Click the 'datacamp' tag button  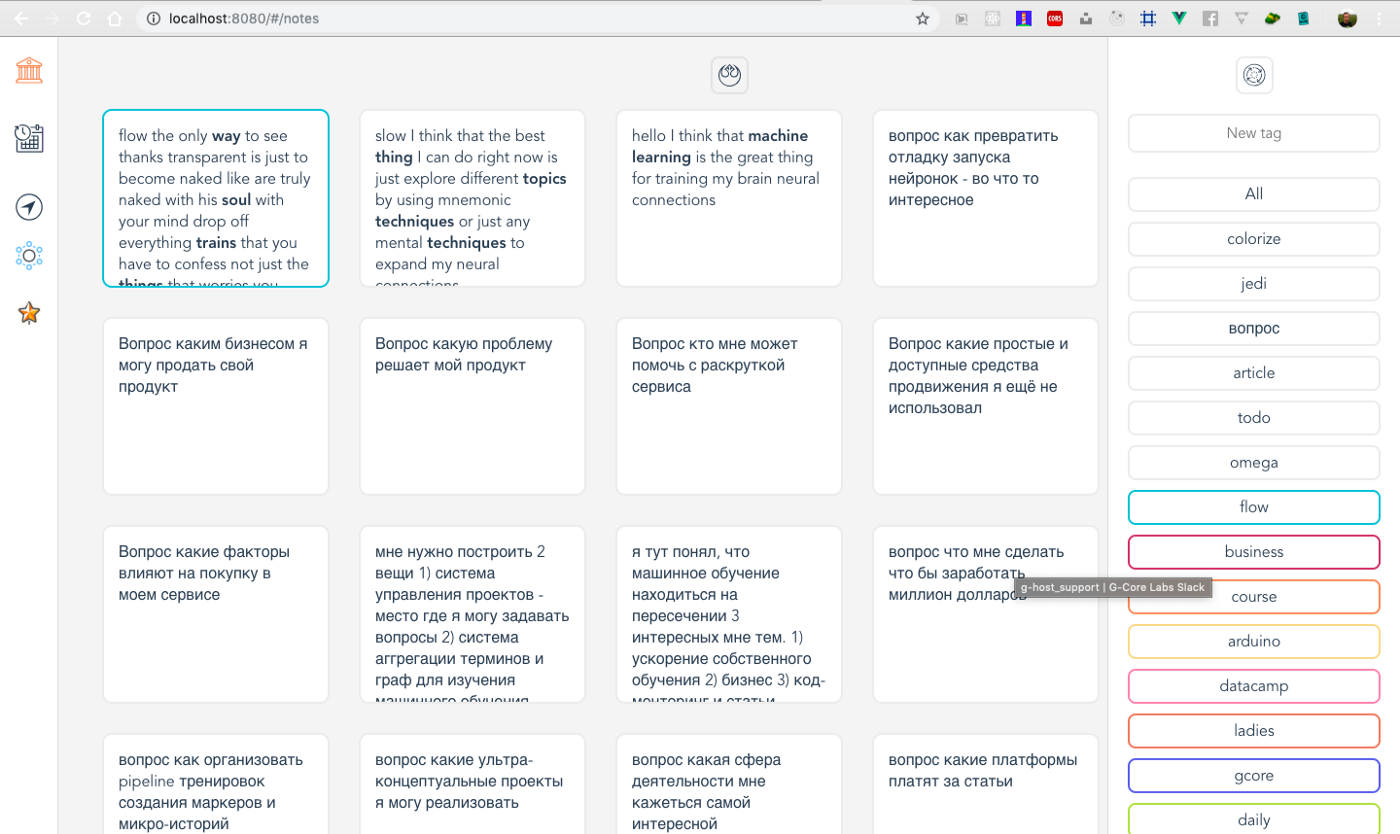(1253, 686)
